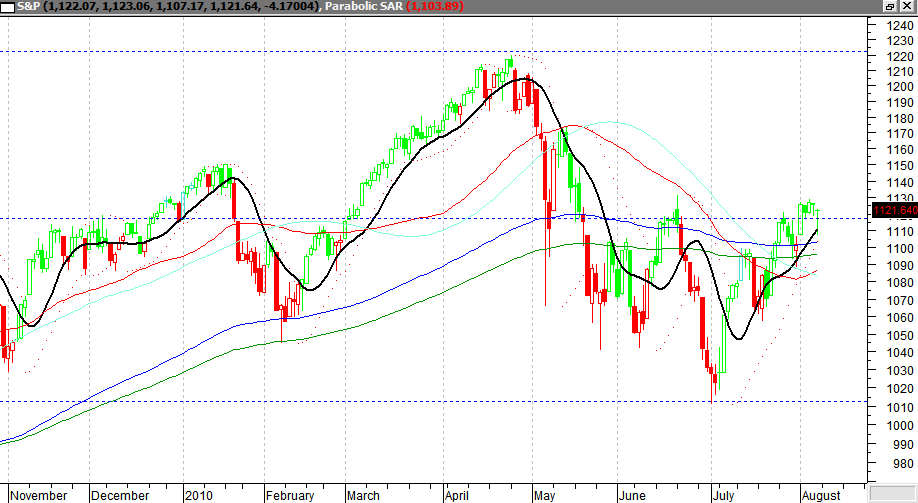This screenshot has height=503, width=918.
Task: Click the 1030 price axis label
Action: [x=900, y=371]
